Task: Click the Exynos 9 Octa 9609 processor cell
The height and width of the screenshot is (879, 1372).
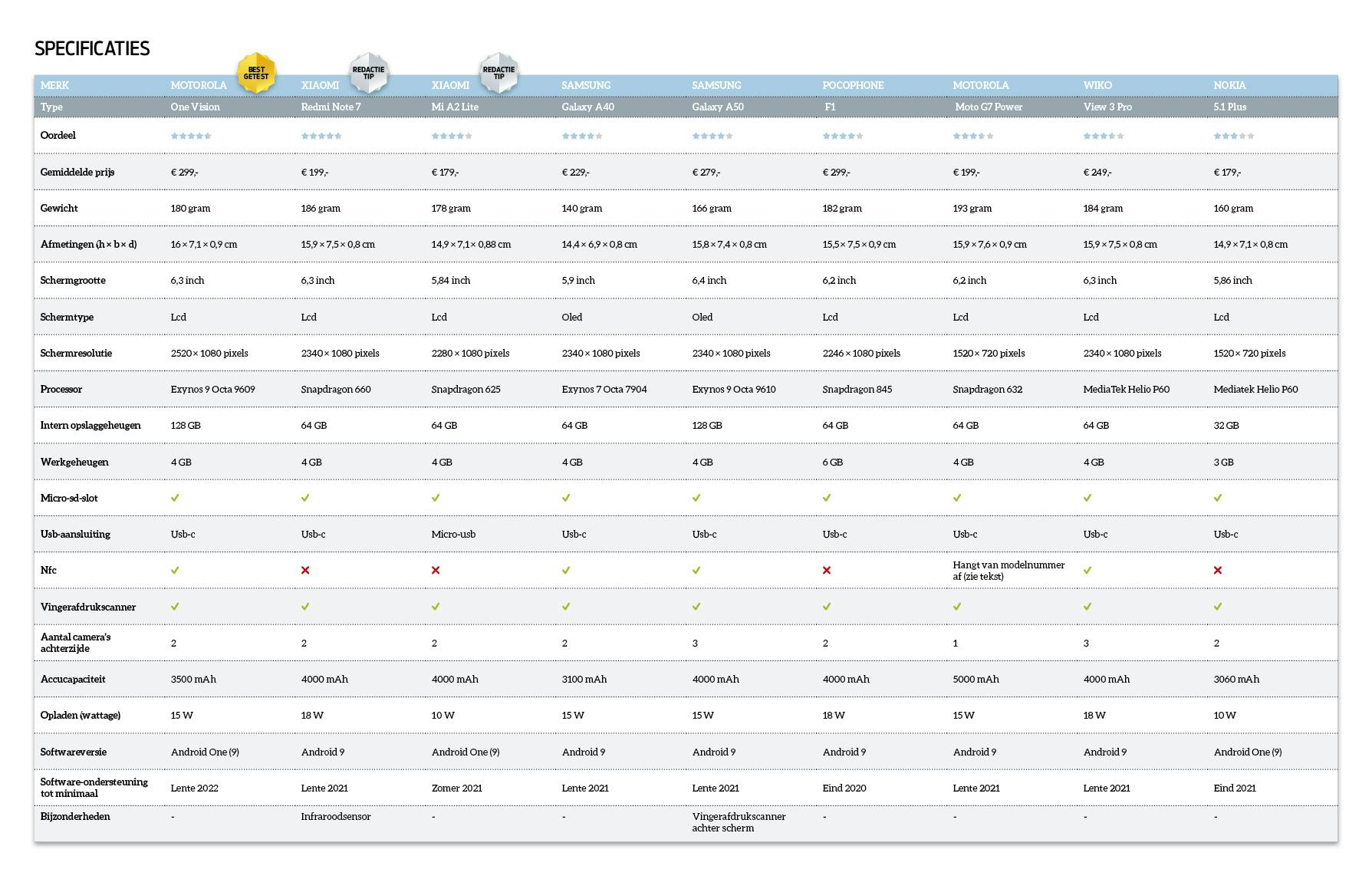Action: pyautogui.click(x=212, y=389)
